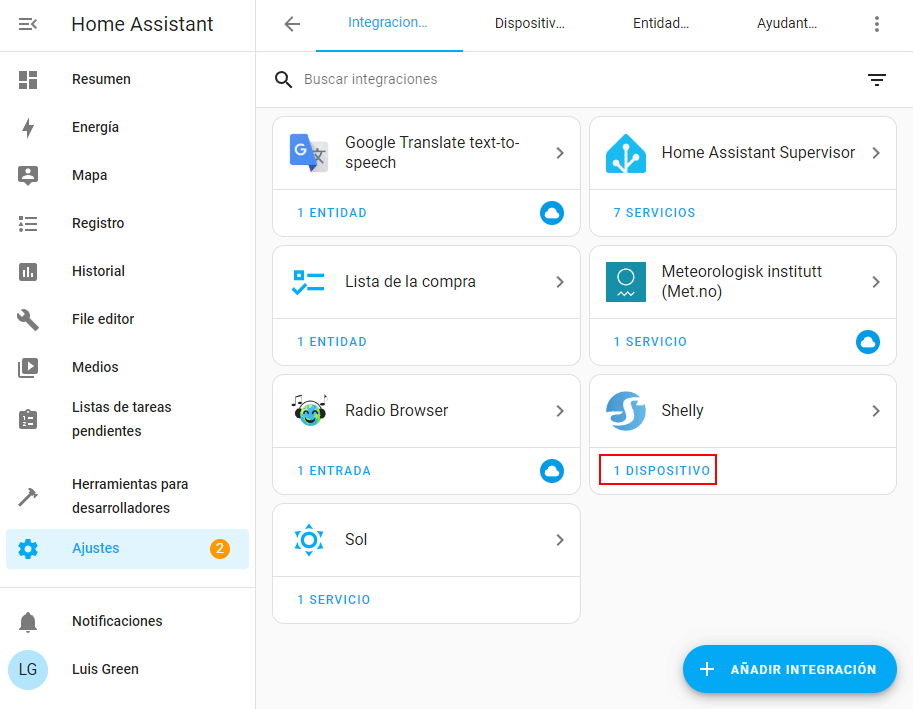913x709 pixels.
Task: Switch to the Dispositivos tab
Action: point(529,24)
